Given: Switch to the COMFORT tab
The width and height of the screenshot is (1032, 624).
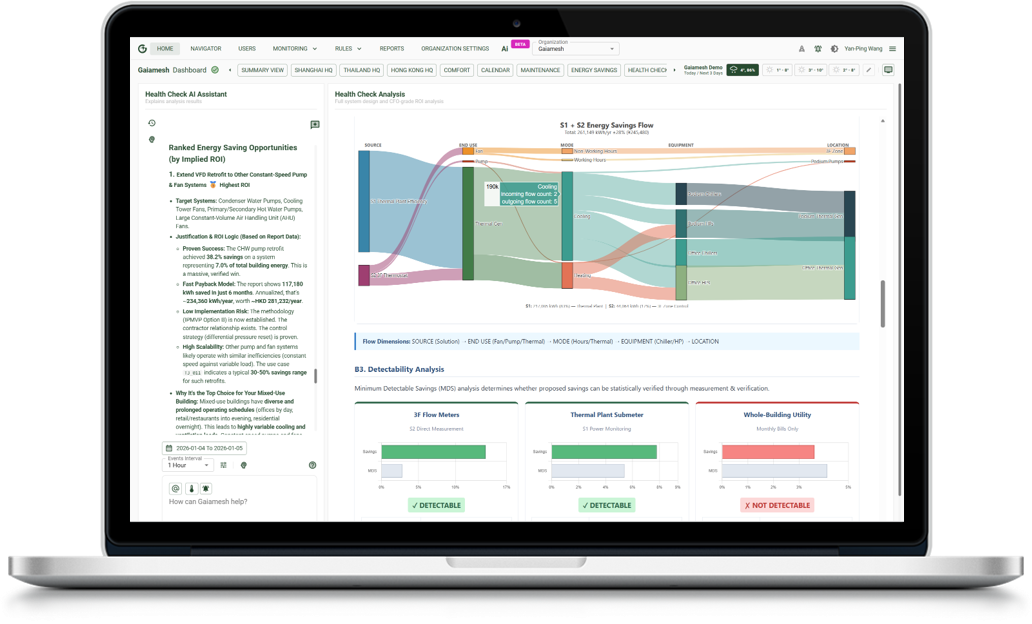Looking at the screenshot, I should click(457, 70).
